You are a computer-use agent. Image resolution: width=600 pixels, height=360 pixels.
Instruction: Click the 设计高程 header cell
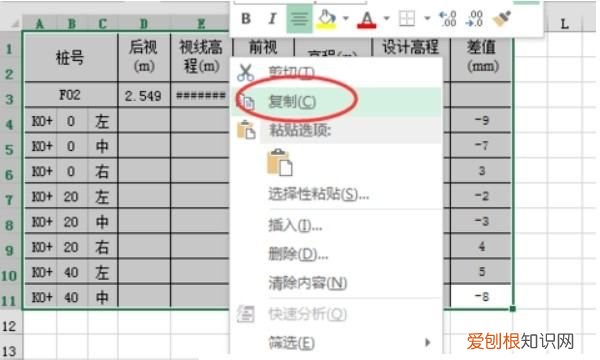(x=410, y=47)
